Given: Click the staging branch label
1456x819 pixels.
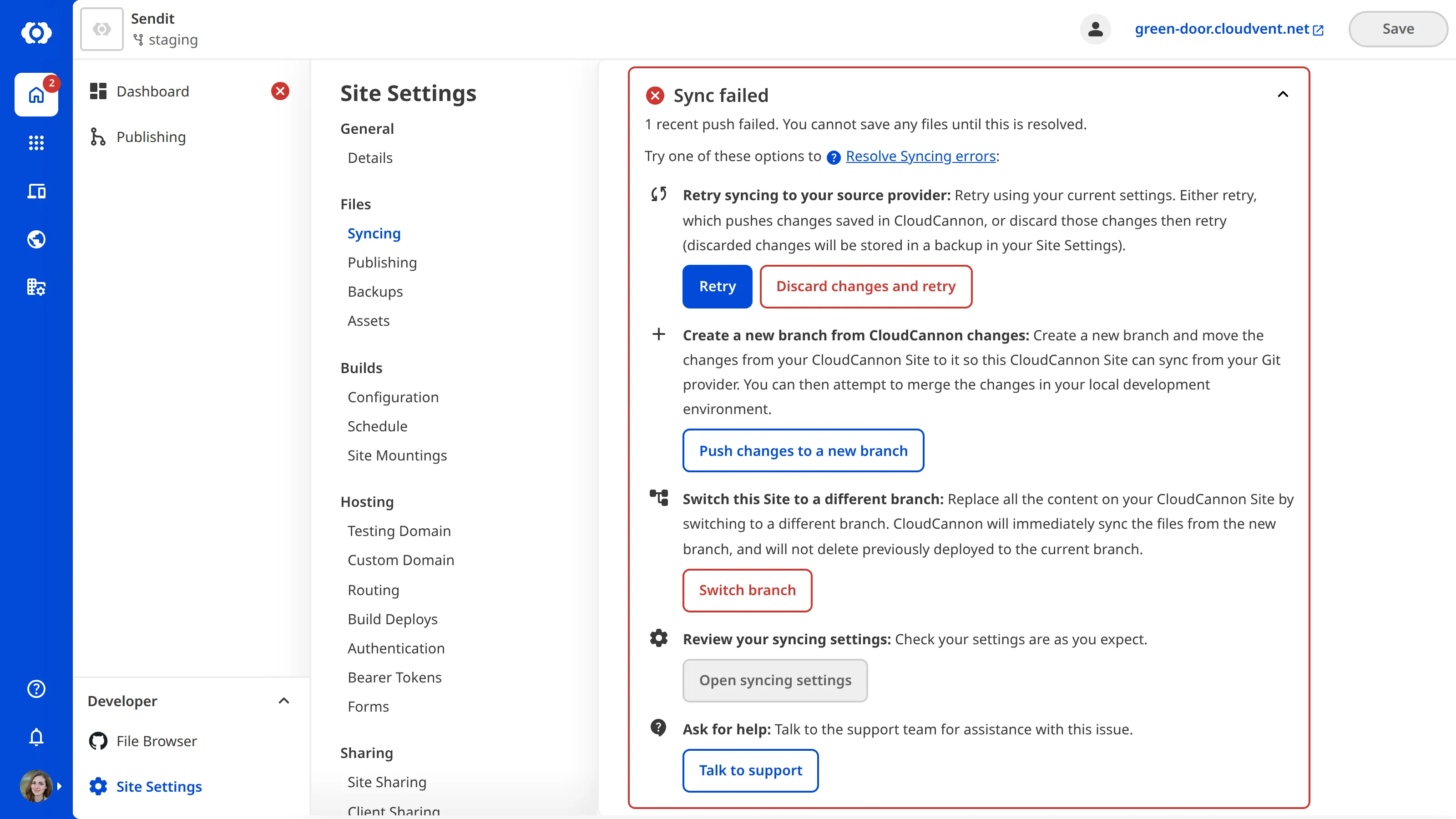Looking at the screenshot, I should point(173,40).
